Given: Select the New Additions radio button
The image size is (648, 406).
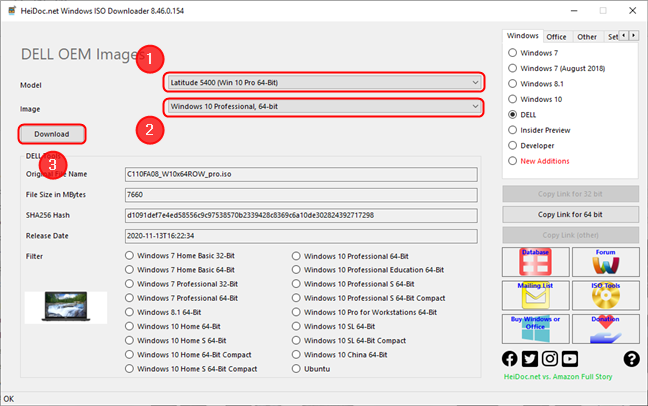Looking at the screenshot, I should pos(512,161).
